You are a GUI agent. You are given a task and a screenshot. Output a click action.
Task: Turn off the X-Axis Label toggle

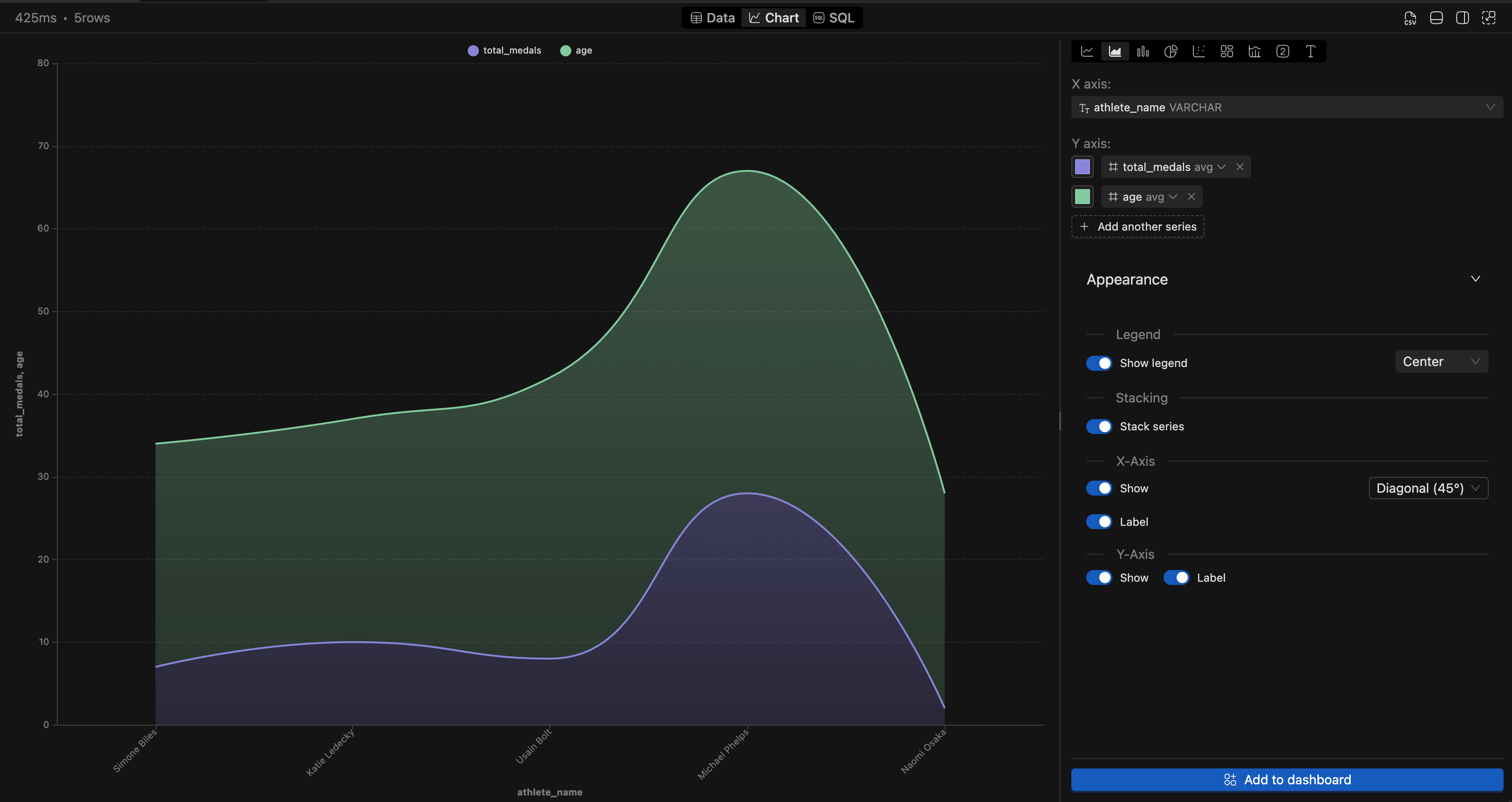[1098, 522]
